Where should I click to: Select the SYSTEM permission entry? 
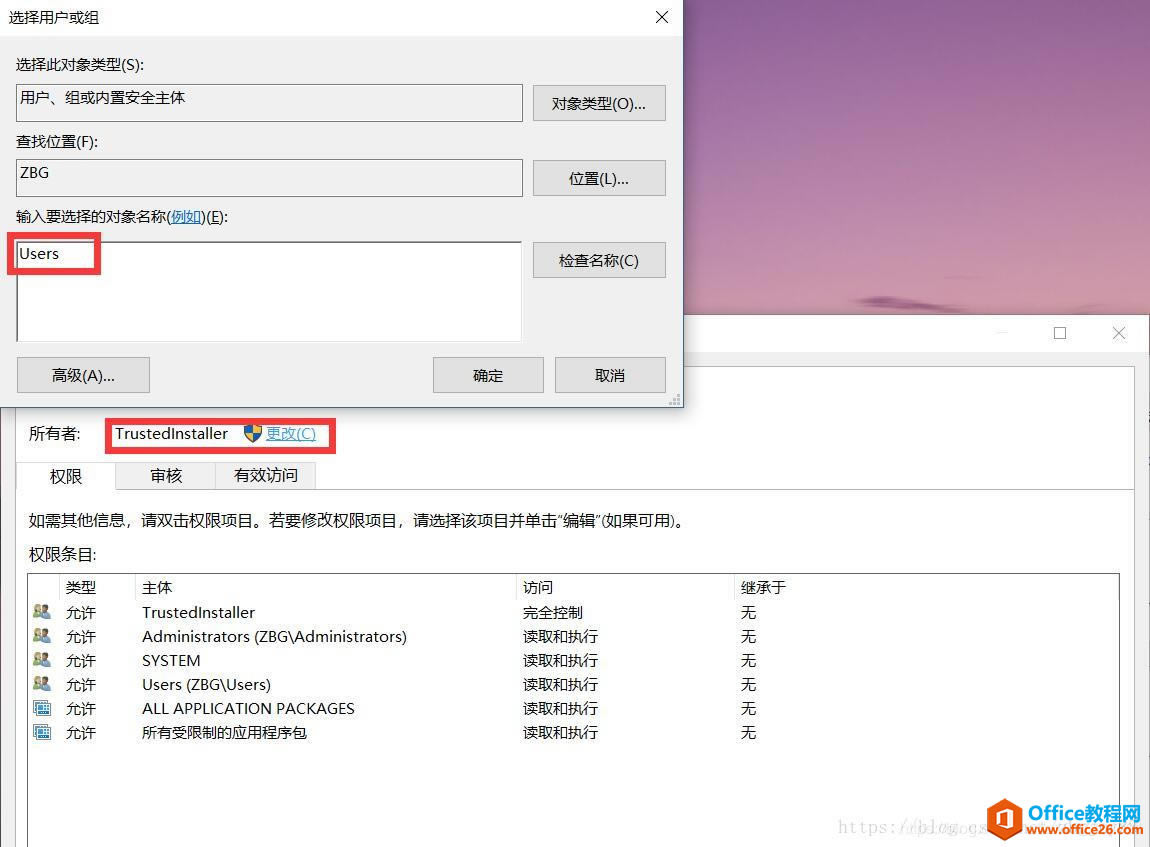click(574, 661)
